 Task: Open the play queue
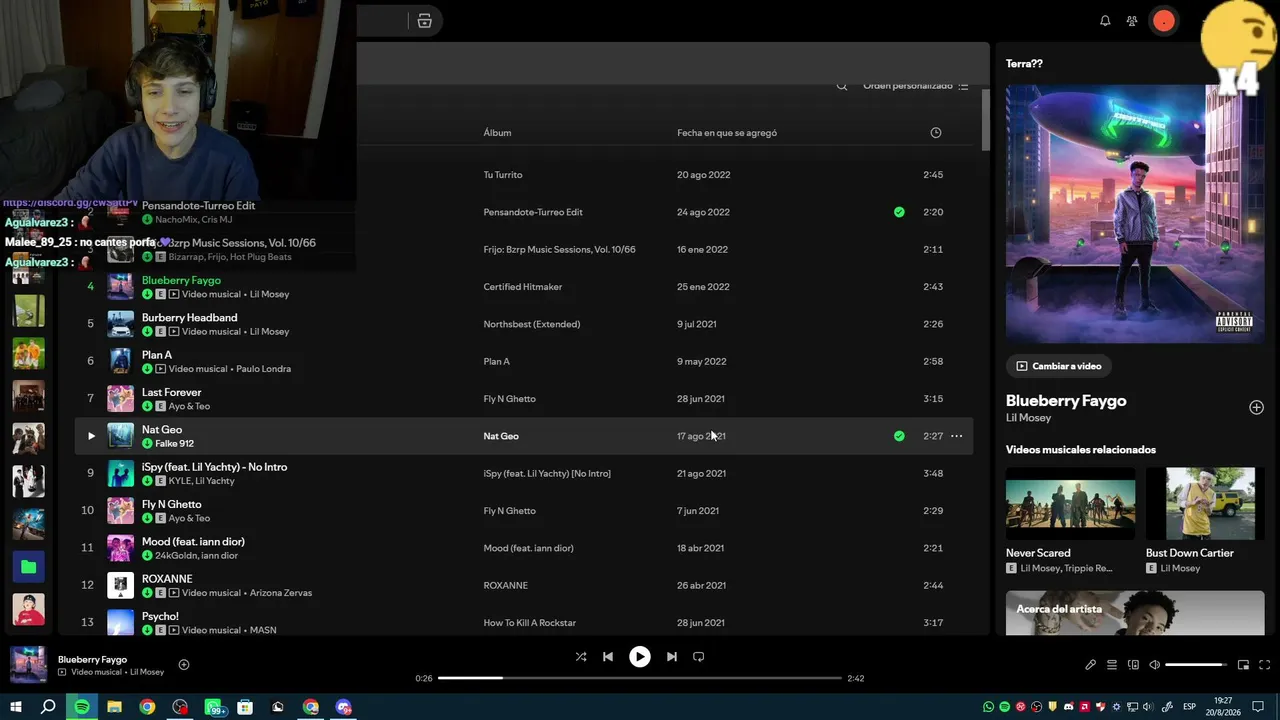point(1112,665)
